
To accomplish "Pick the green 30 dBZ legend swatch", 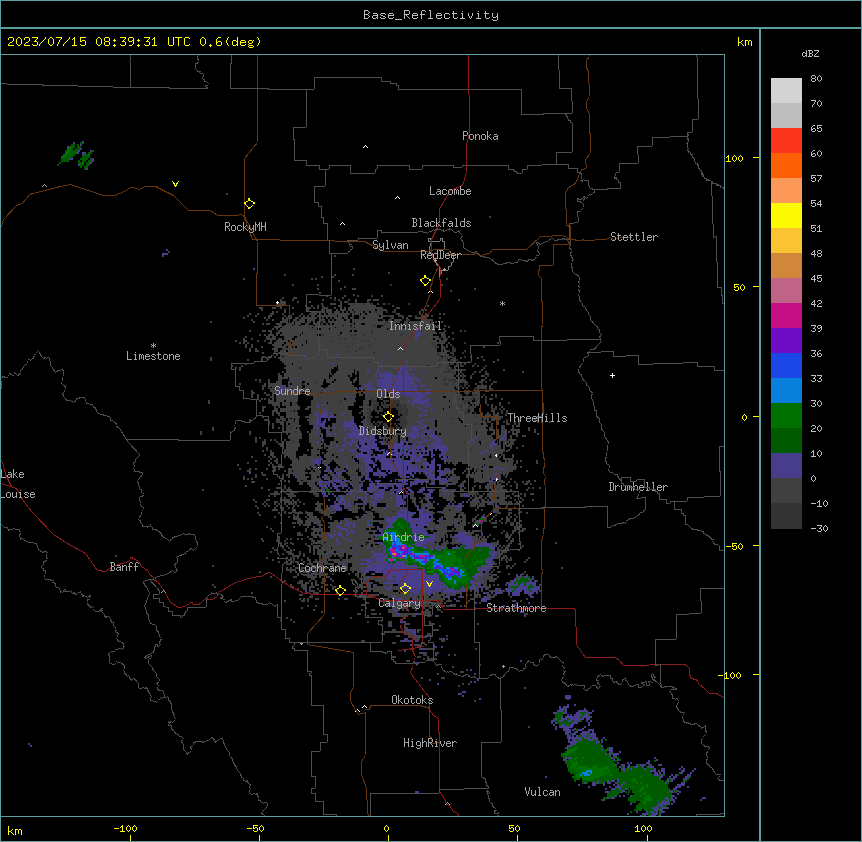I will pos(786,416).
